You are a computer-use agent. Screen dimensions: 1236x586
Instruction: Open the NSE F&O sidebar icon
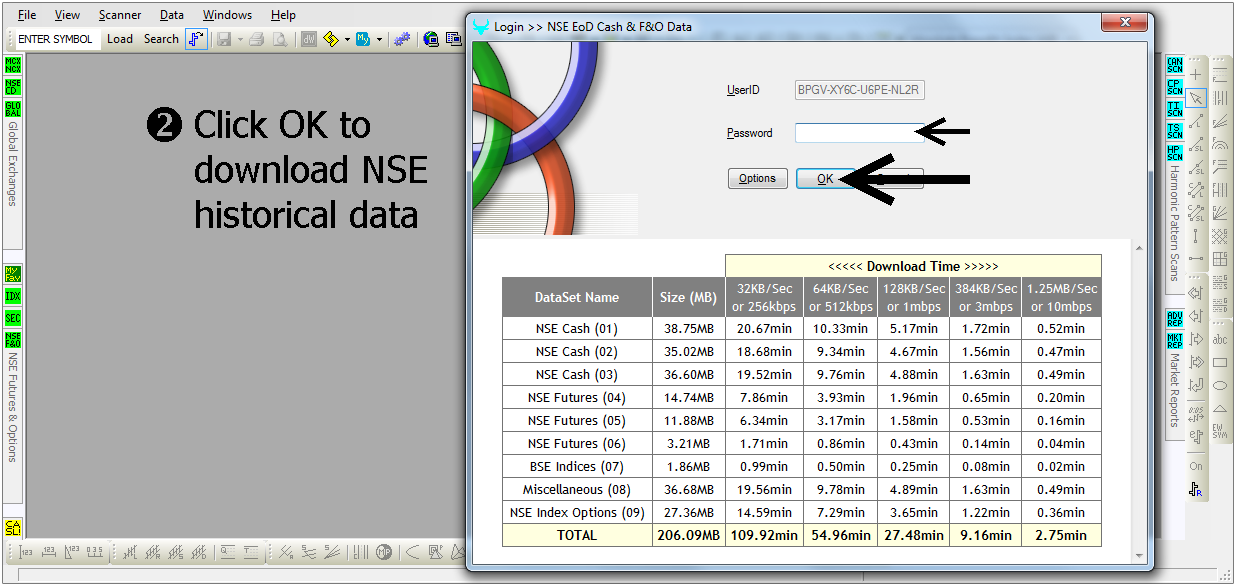coord(13,340)
